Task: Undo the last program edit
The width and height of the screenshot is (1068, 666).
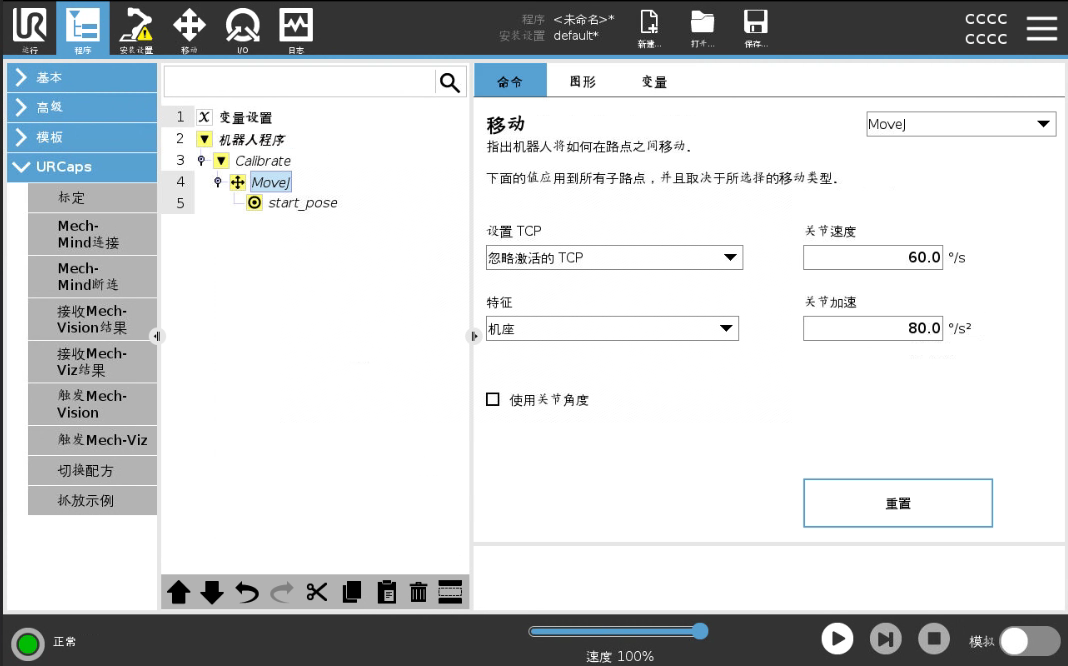Action: pos(247,592)
